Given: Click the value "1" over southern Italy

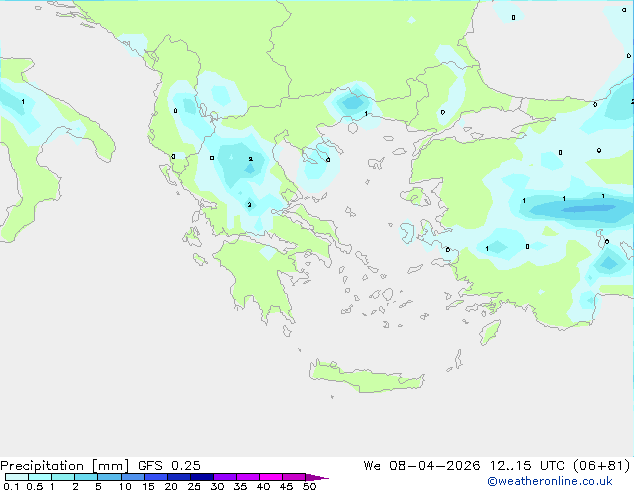Looking at the screenshot, I should point(23,101).
